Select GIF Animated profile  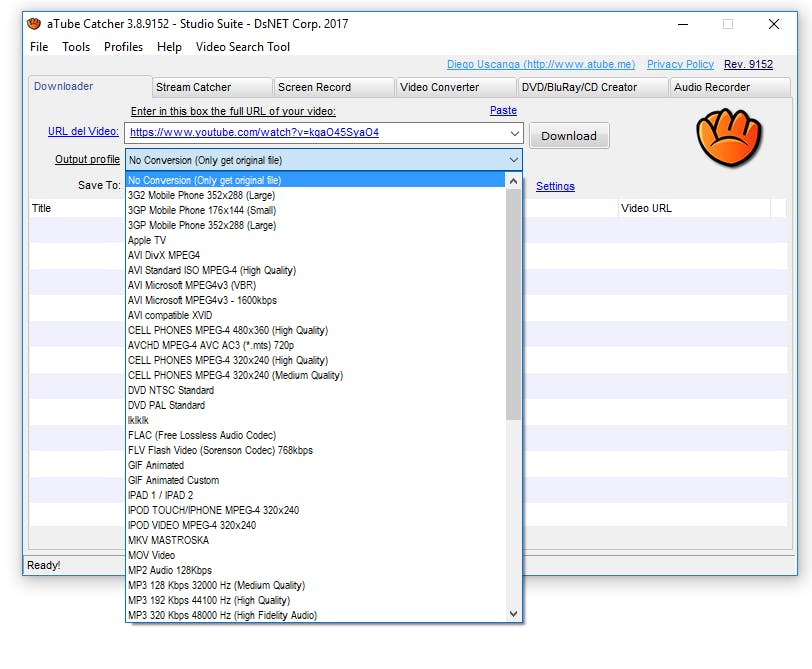315,466
